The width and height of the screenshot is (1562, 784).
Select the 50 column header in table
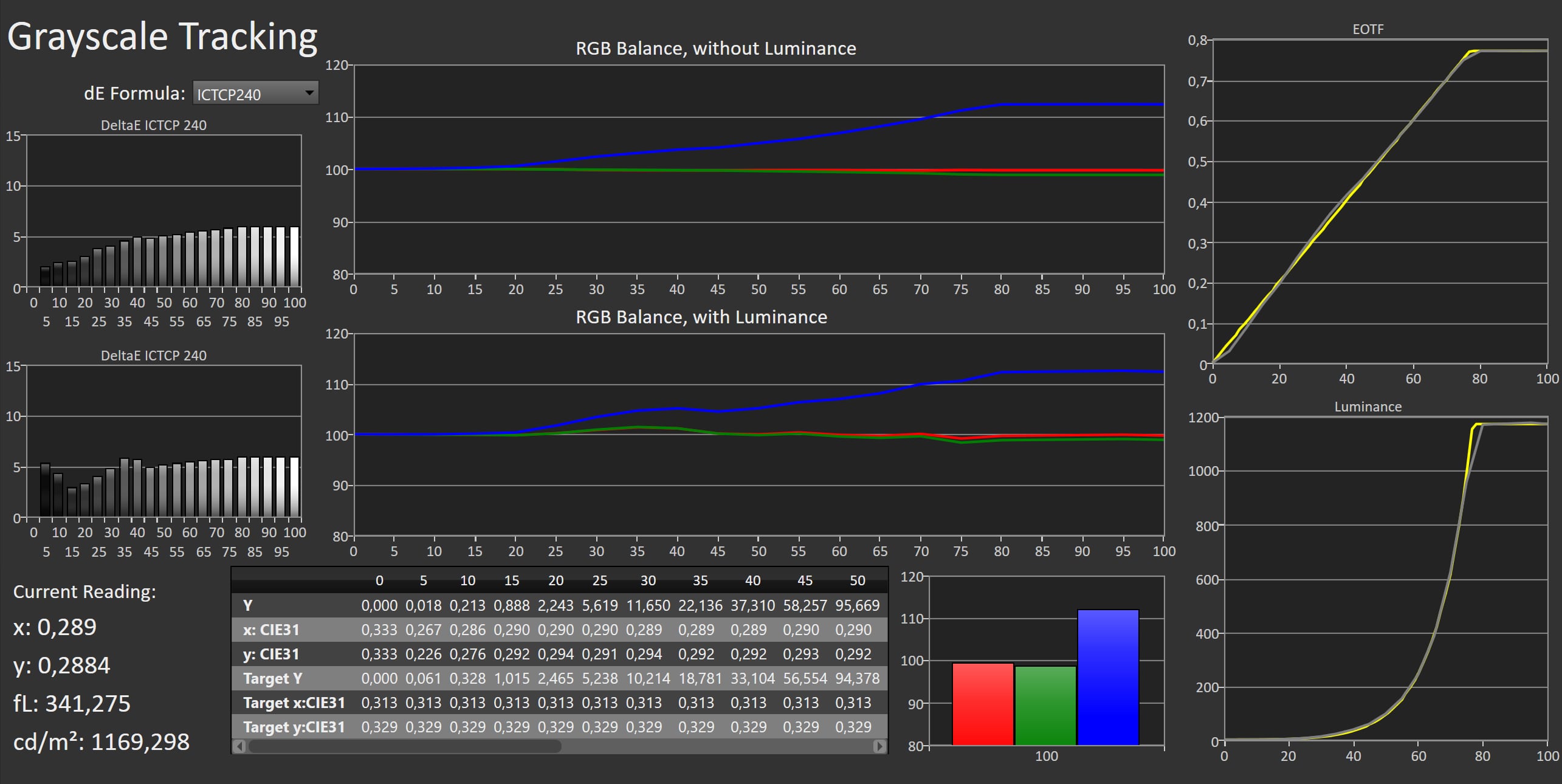tap(857, 580)
